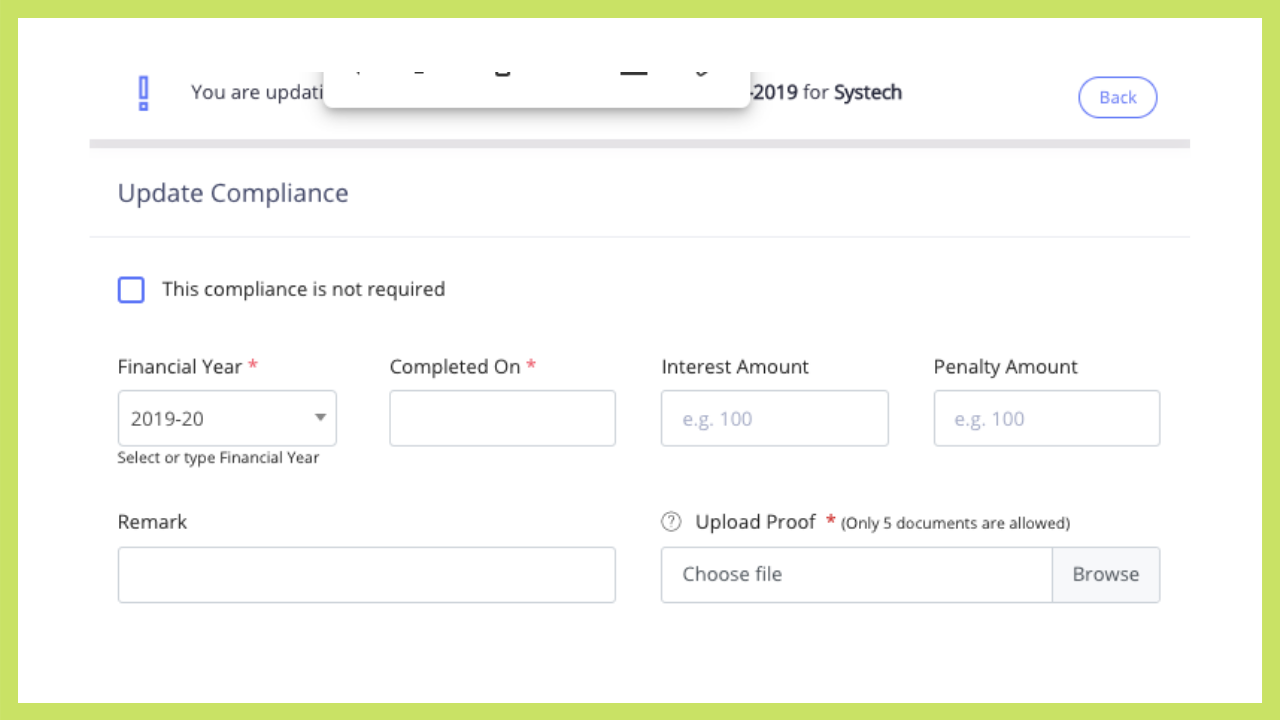Click the 'This compliance is not required' label
The width and height of the screenshot is (1280, 720).
[x=303, y=290]
